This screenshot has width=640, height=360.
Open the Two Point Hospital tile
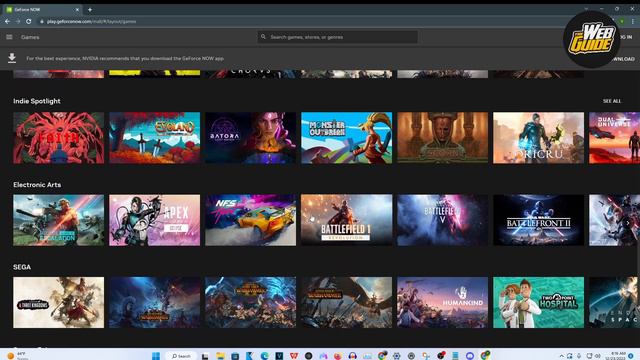point(538,302)
